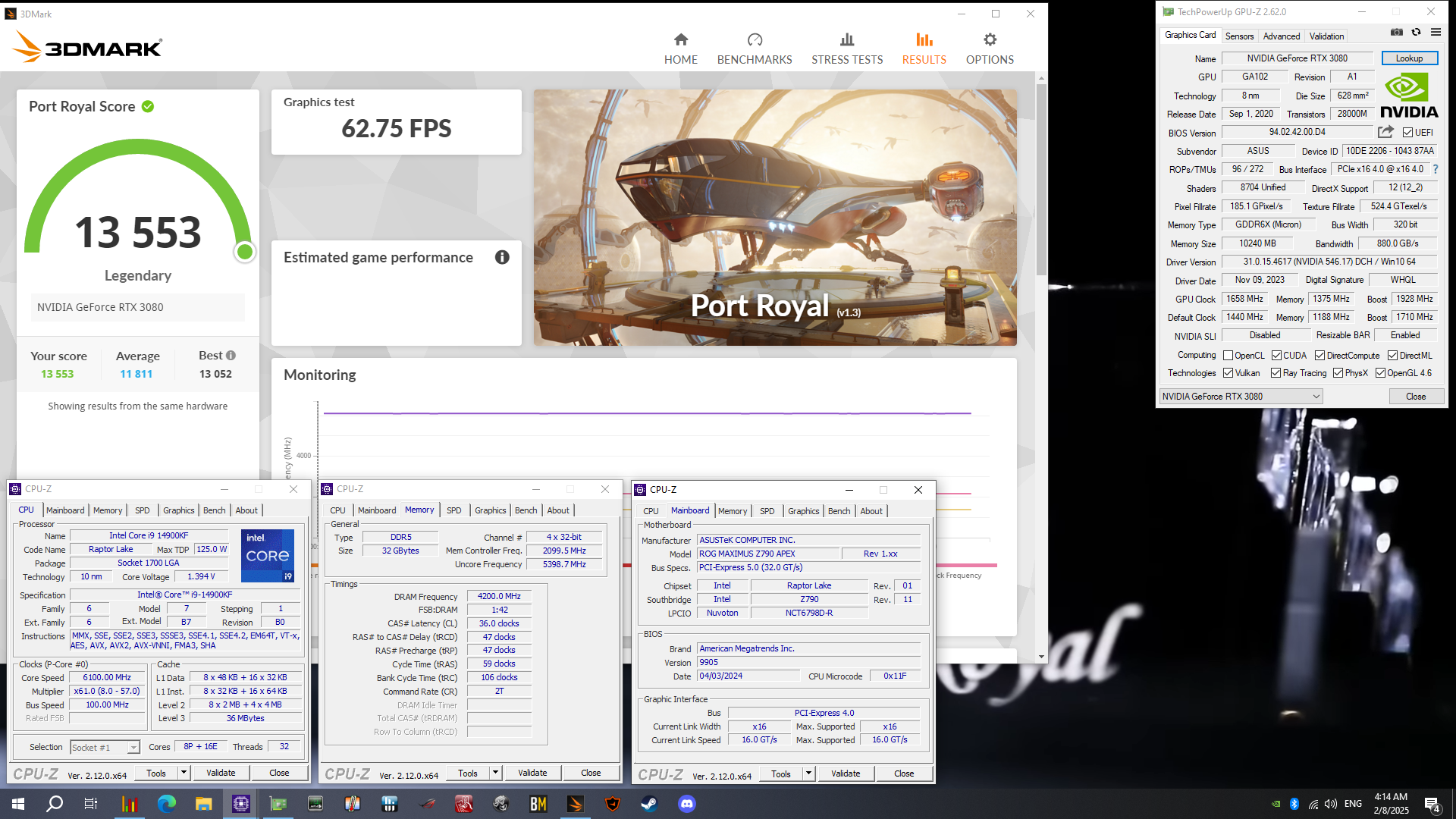
Task: Click the Name field in GPU-Z
Action: click(1297, 58)
